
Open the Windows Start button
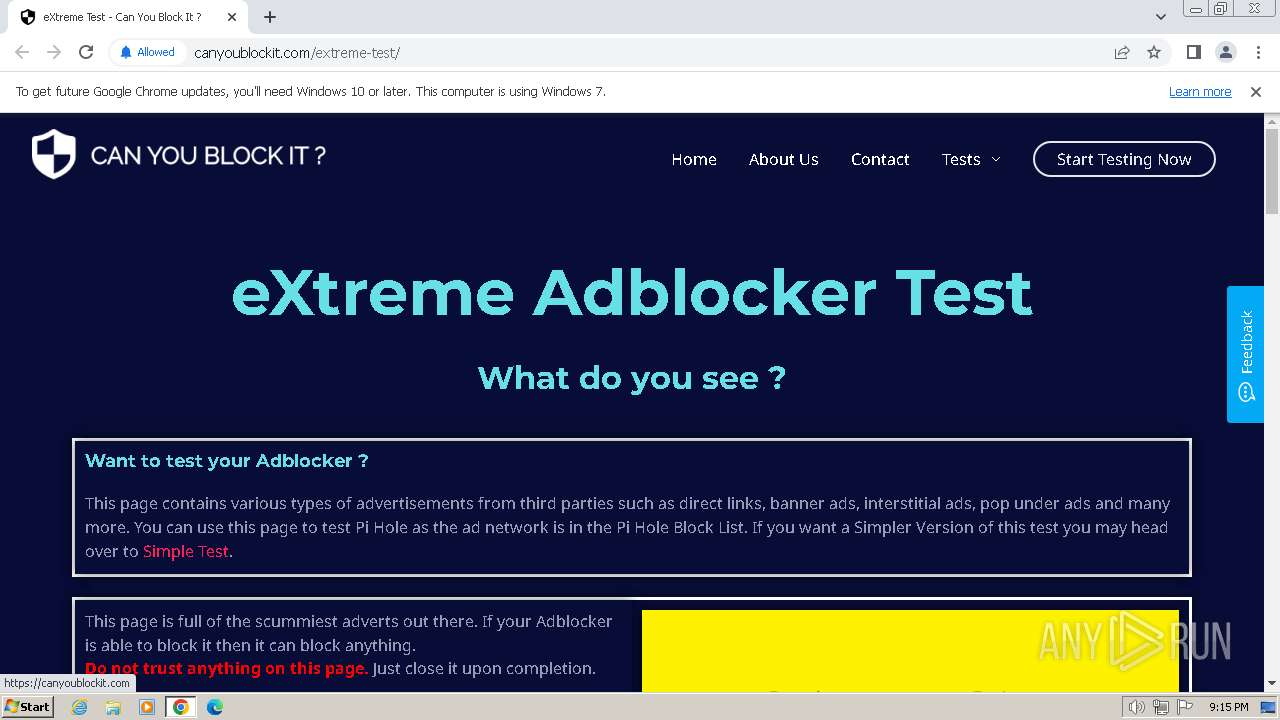(27, 706)
